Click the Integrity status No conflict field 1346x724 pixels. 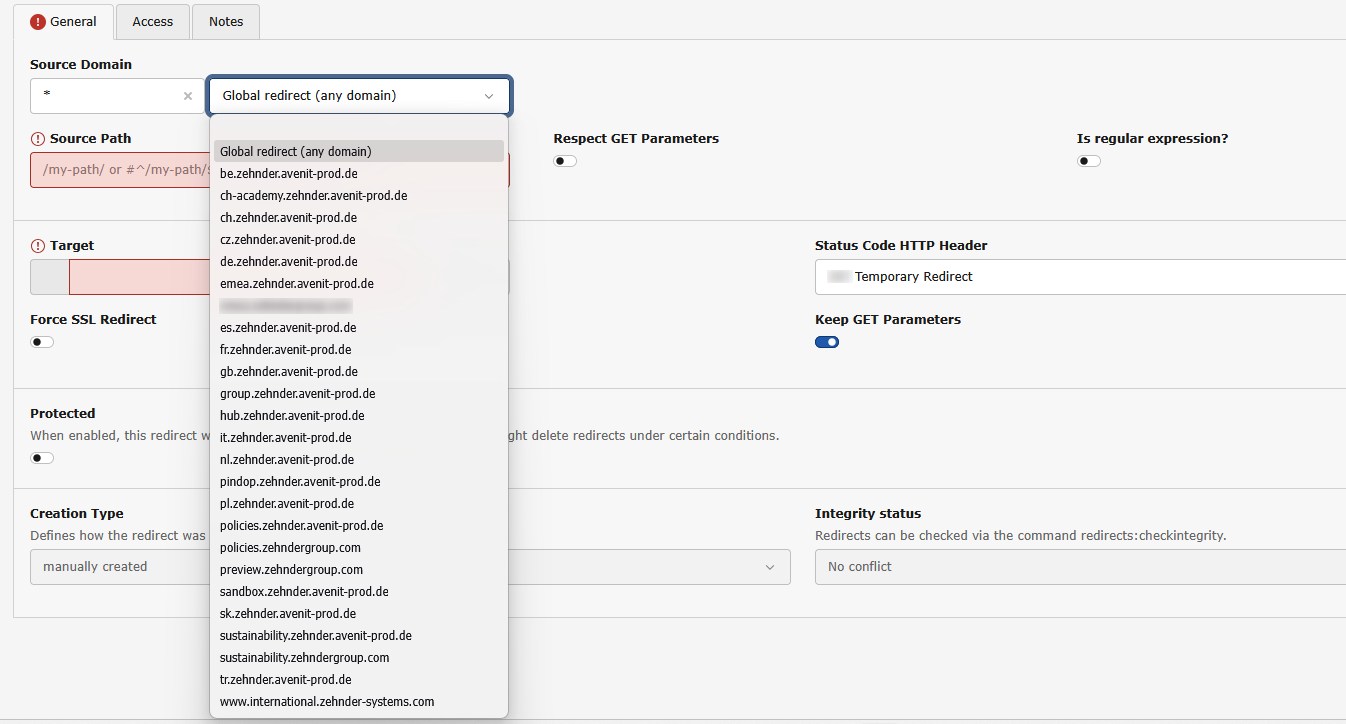(1080, 567)
